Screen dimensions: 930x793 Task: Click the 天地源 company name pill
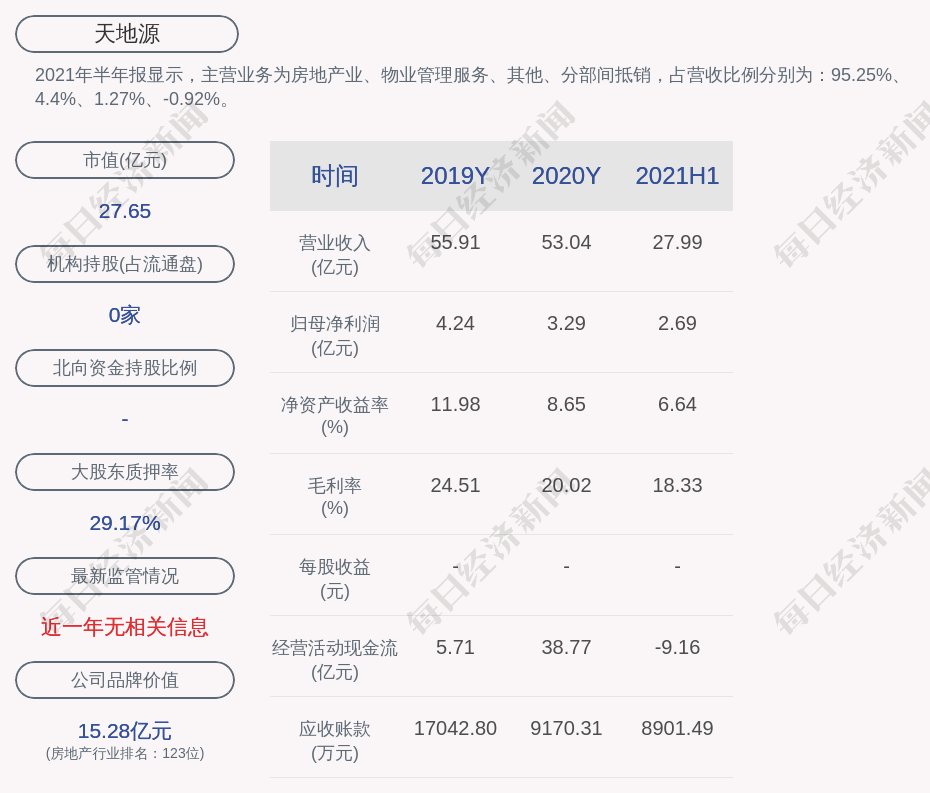click(x=127, y=34)
